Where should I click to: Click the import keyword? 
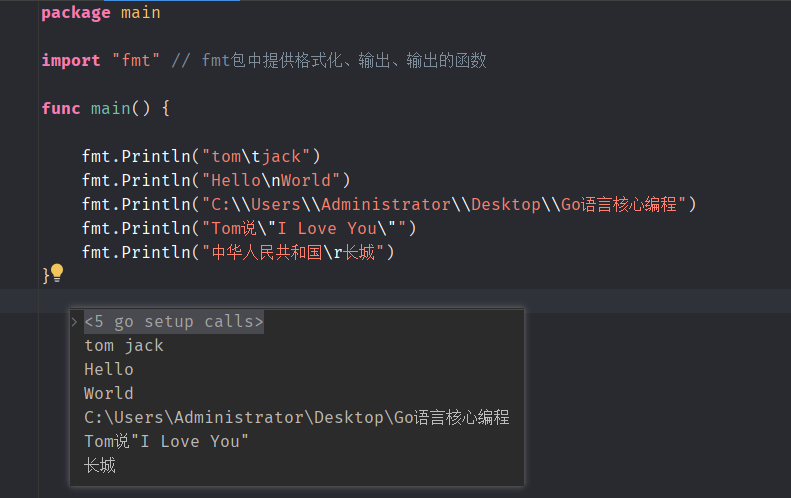tap(71, 61)
